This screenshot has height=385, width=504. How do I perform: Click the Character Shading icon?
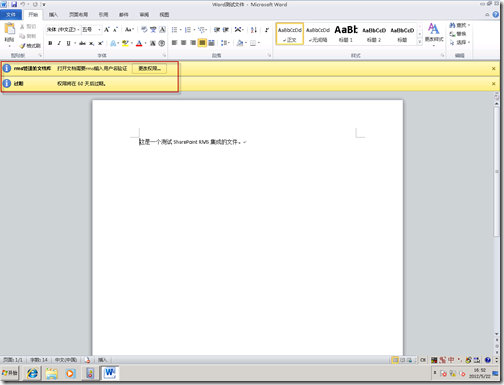pos(153,43)
